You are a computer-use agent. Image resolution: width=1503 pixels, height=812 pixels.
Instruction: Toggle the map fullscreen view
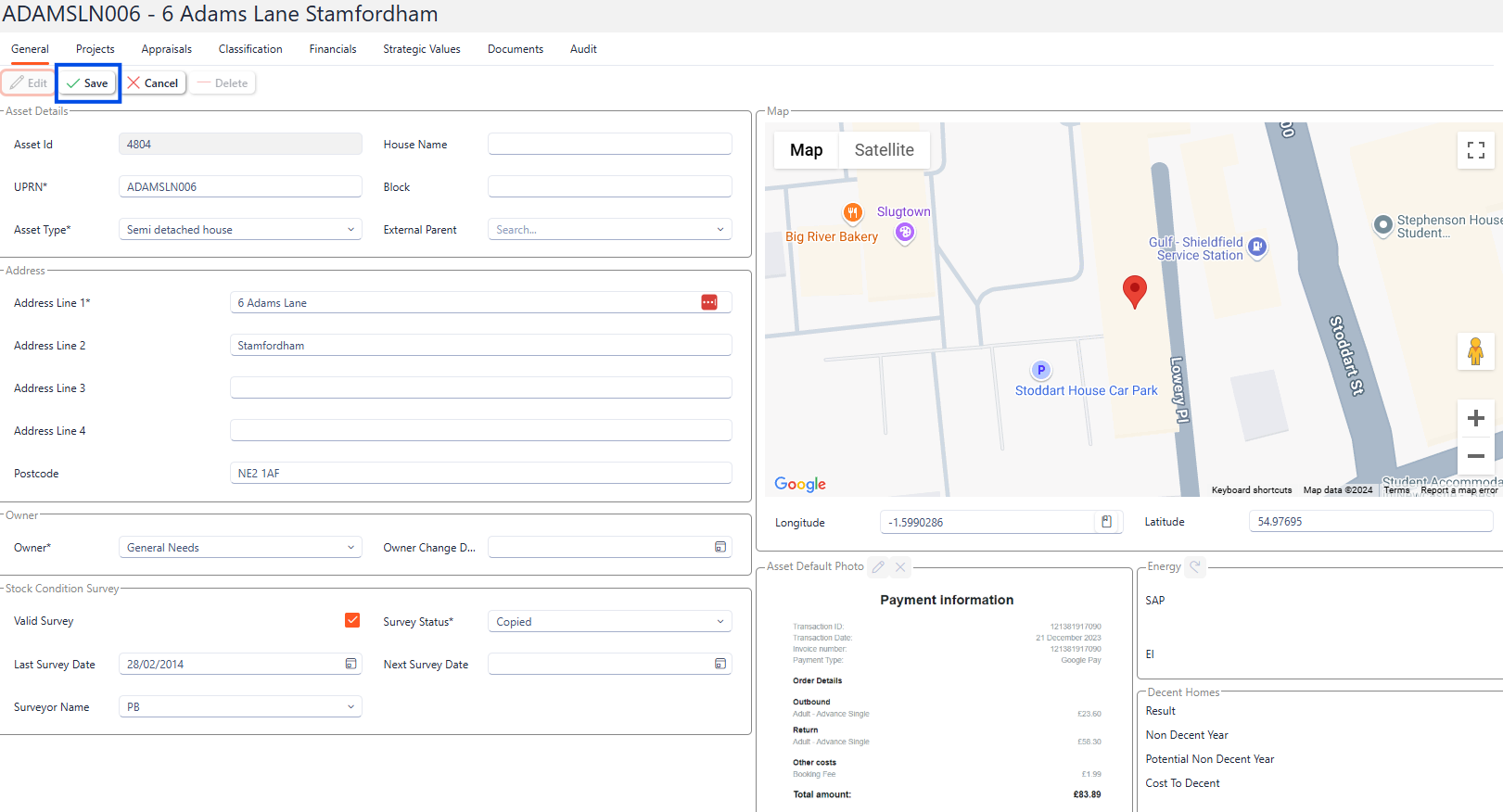pos(1475,150)
